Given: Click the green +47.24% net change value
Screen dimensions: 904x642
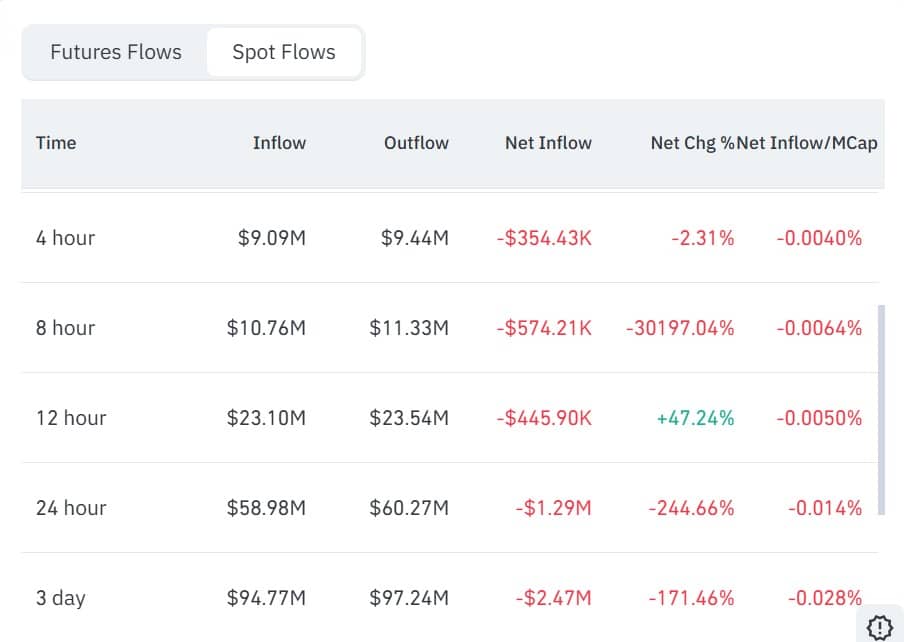Looking at the screenshot, I should (695, 418).
